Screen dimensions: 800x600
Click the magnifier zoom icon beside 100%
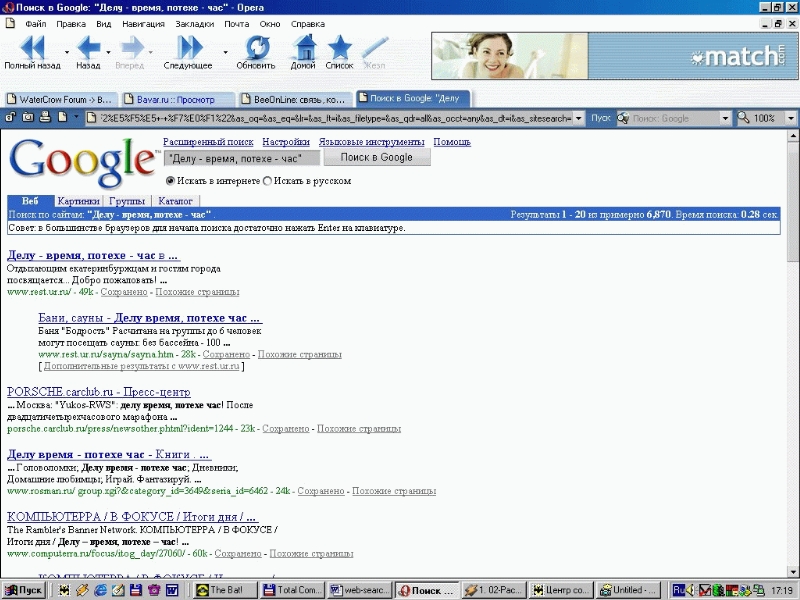pyautogui.click(x=743, y=118)
